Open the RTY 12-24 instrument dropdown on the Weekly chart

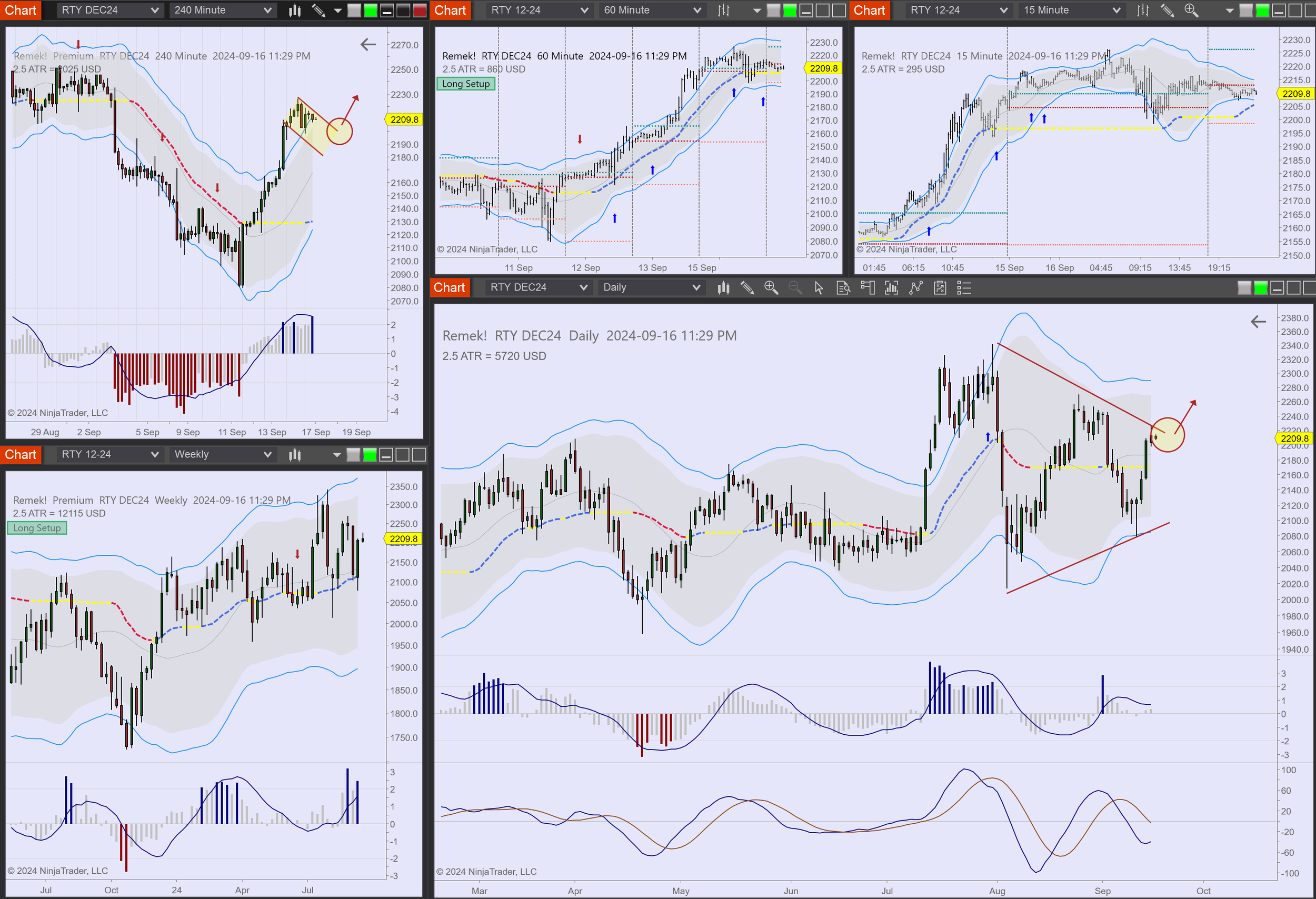coord(110,454)
